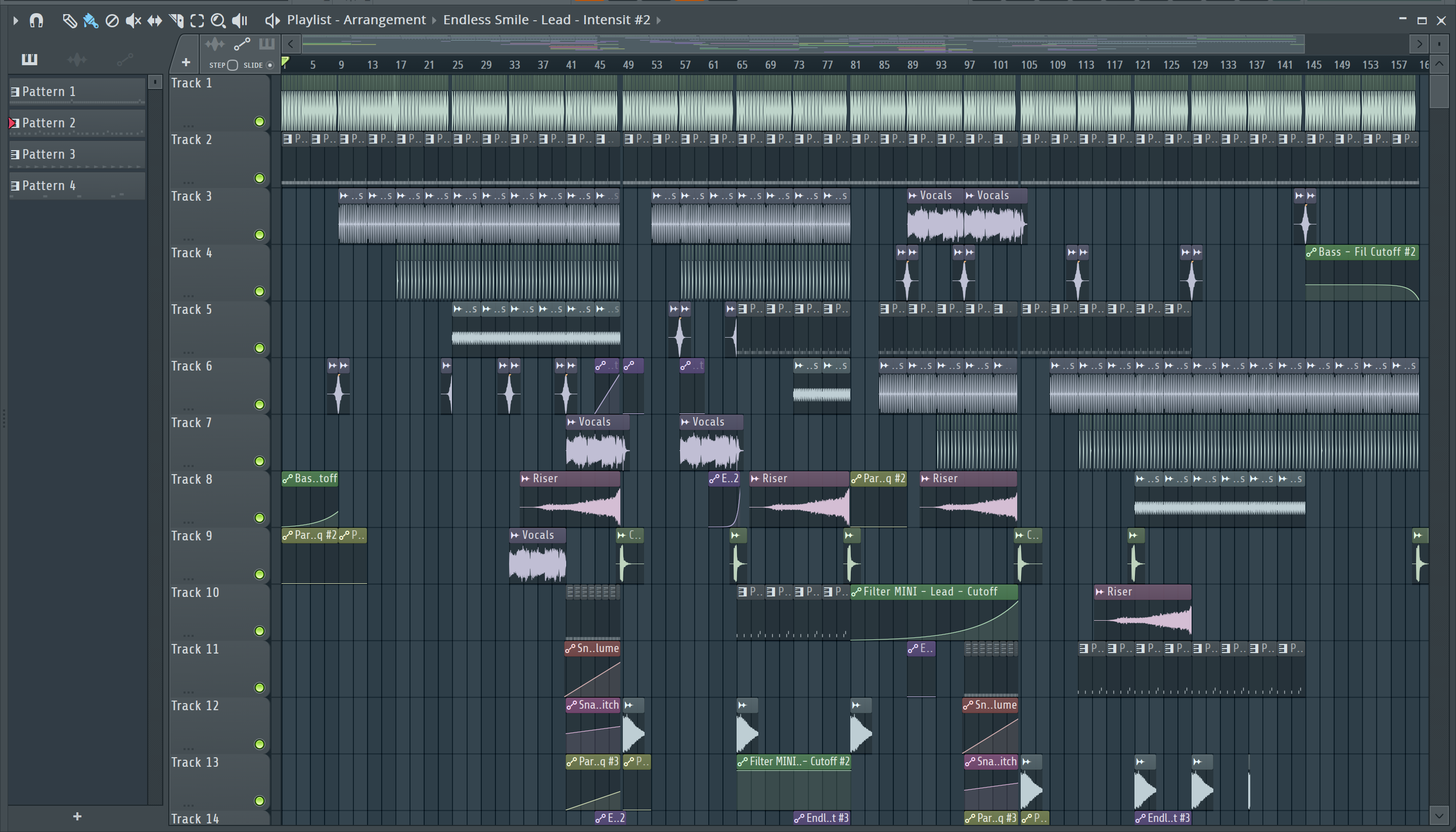1456x832 pixels.
Task: Mute Track 10 with its green light
Action: pos(259,631)
